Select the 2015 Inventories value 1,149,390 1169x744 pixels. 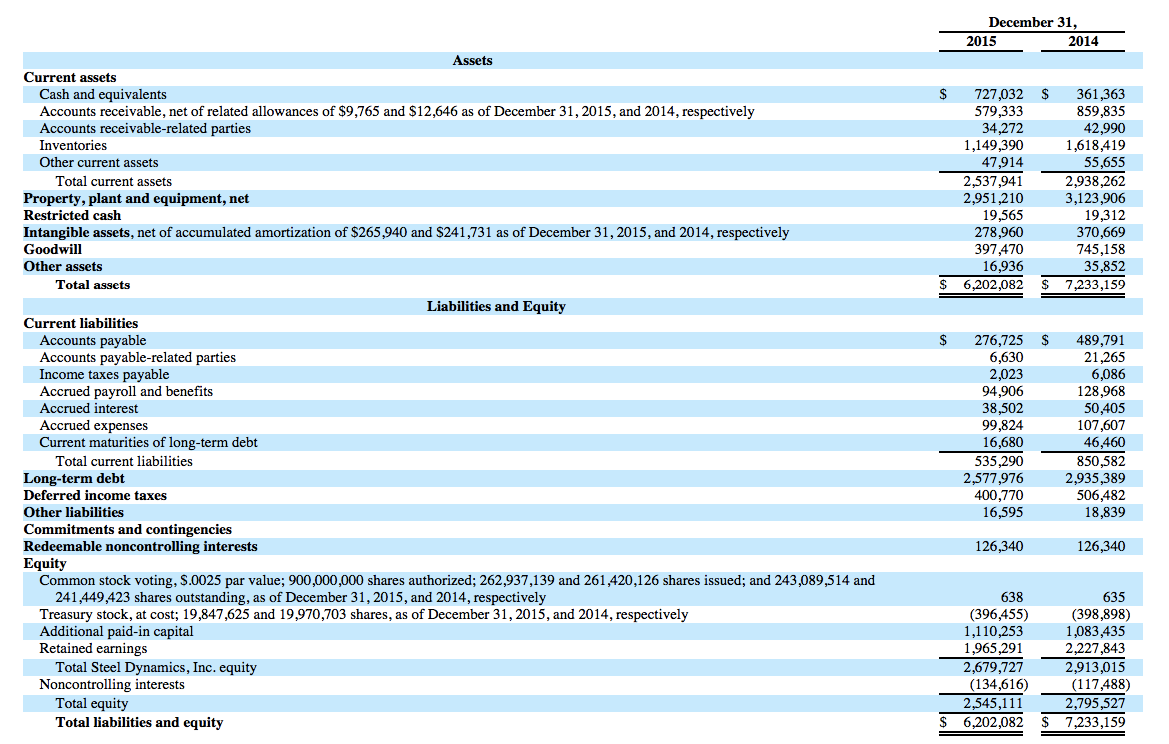[993, 145]
